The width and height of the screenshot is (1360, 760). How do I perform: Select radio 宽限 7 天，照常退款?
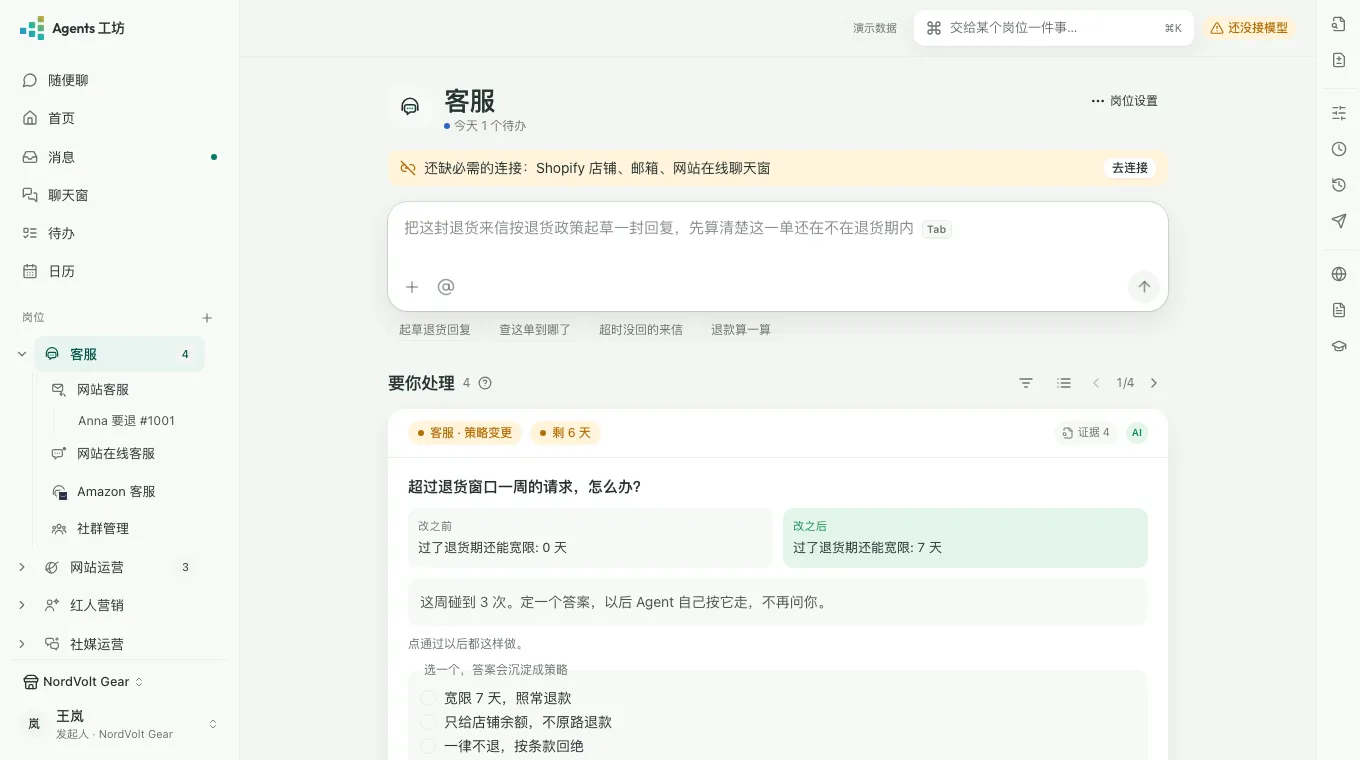[428, 698]
